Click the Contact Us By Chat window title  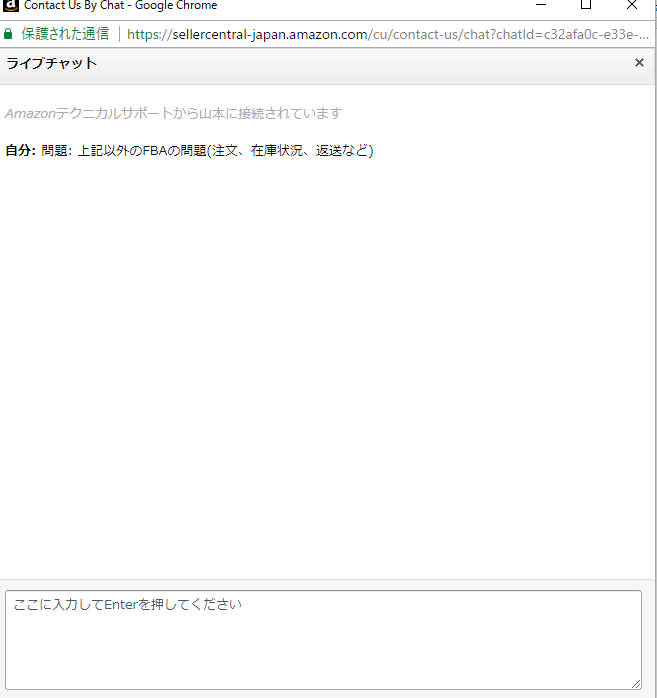click(x=120, y=5)
